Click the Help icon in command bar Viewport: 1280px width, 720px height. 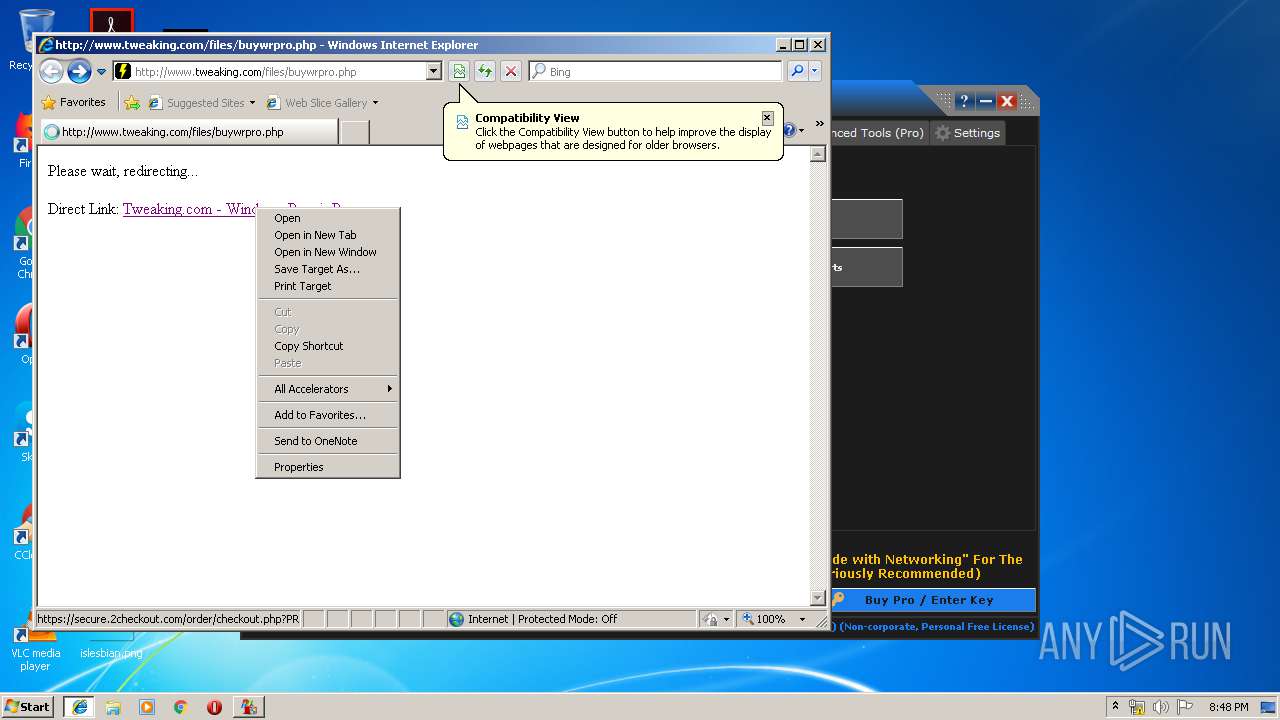tap(790, 130)
